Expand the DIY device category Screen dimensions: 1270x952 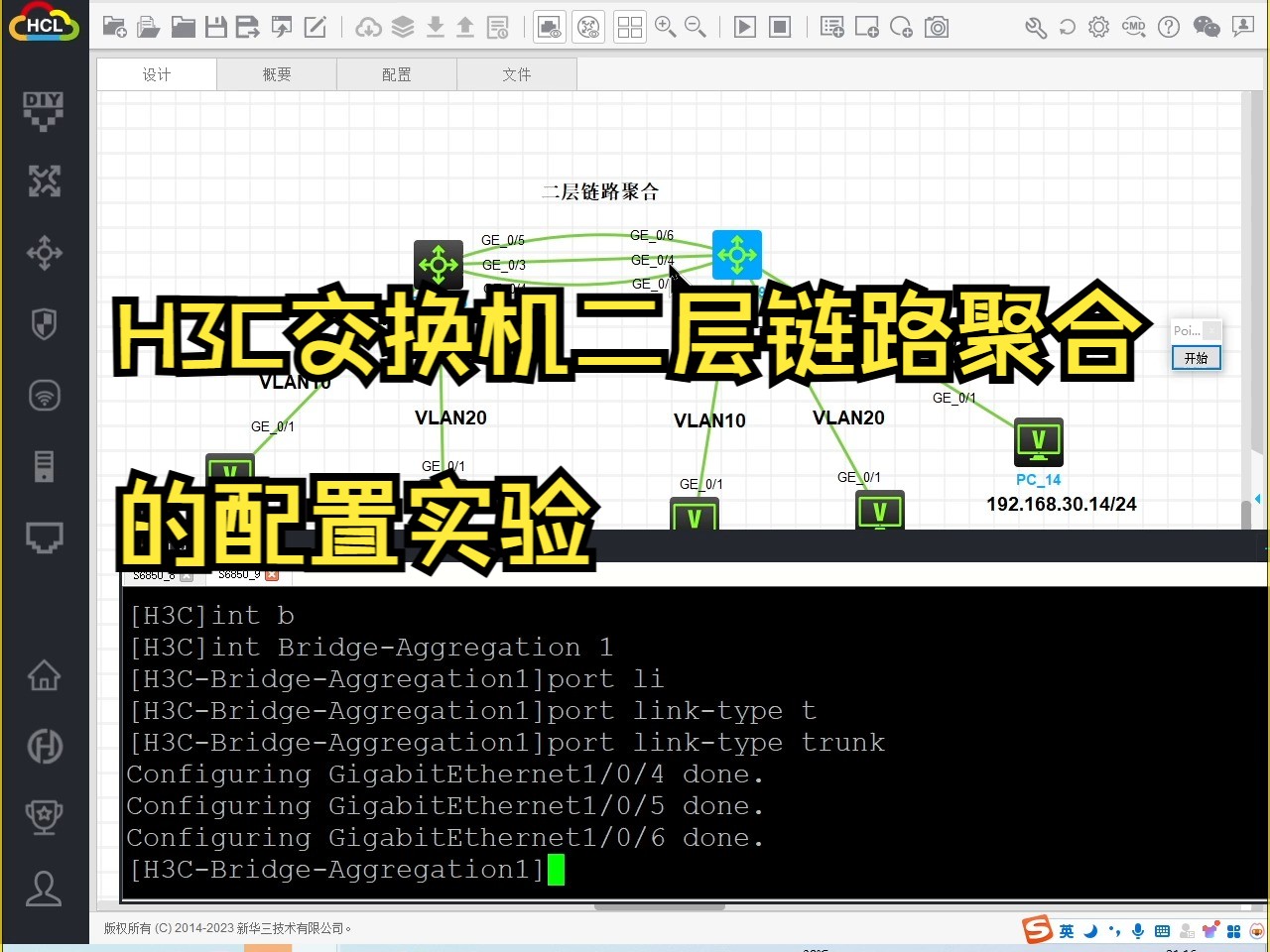44,110
